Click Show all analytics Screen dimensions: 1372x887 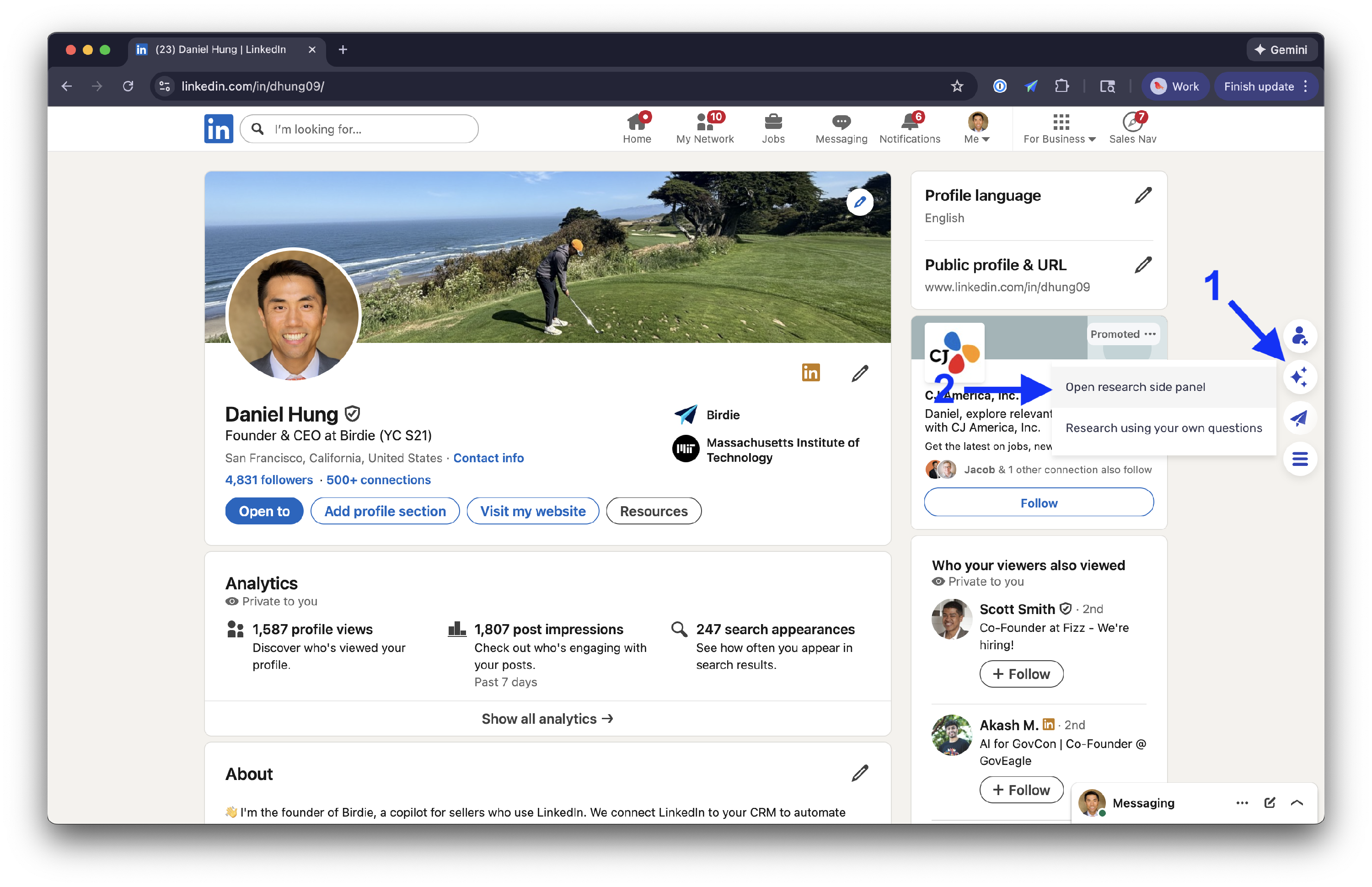(547, 719)
